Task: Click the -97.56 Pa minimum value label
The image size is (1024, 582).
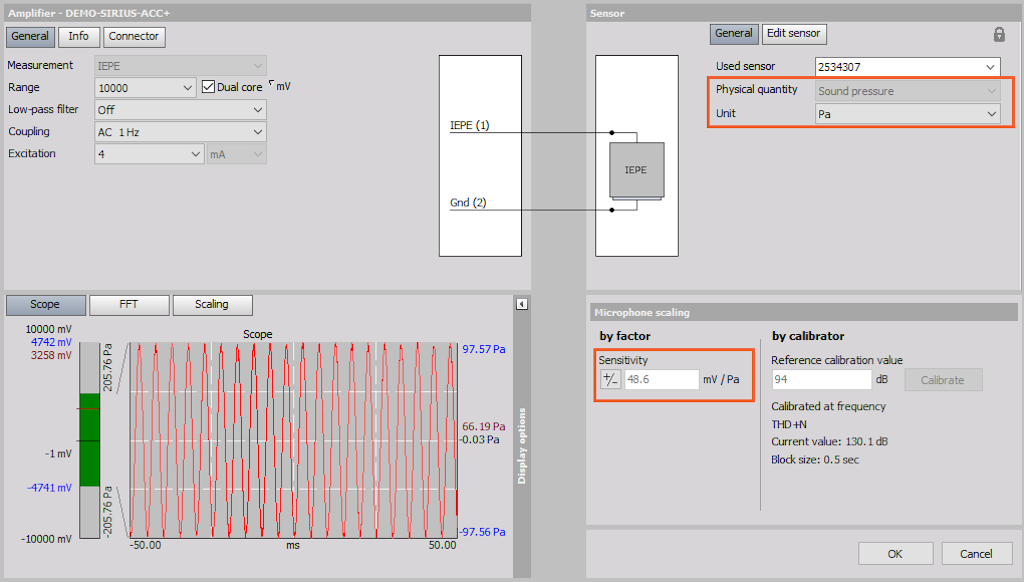Action: 482,532
